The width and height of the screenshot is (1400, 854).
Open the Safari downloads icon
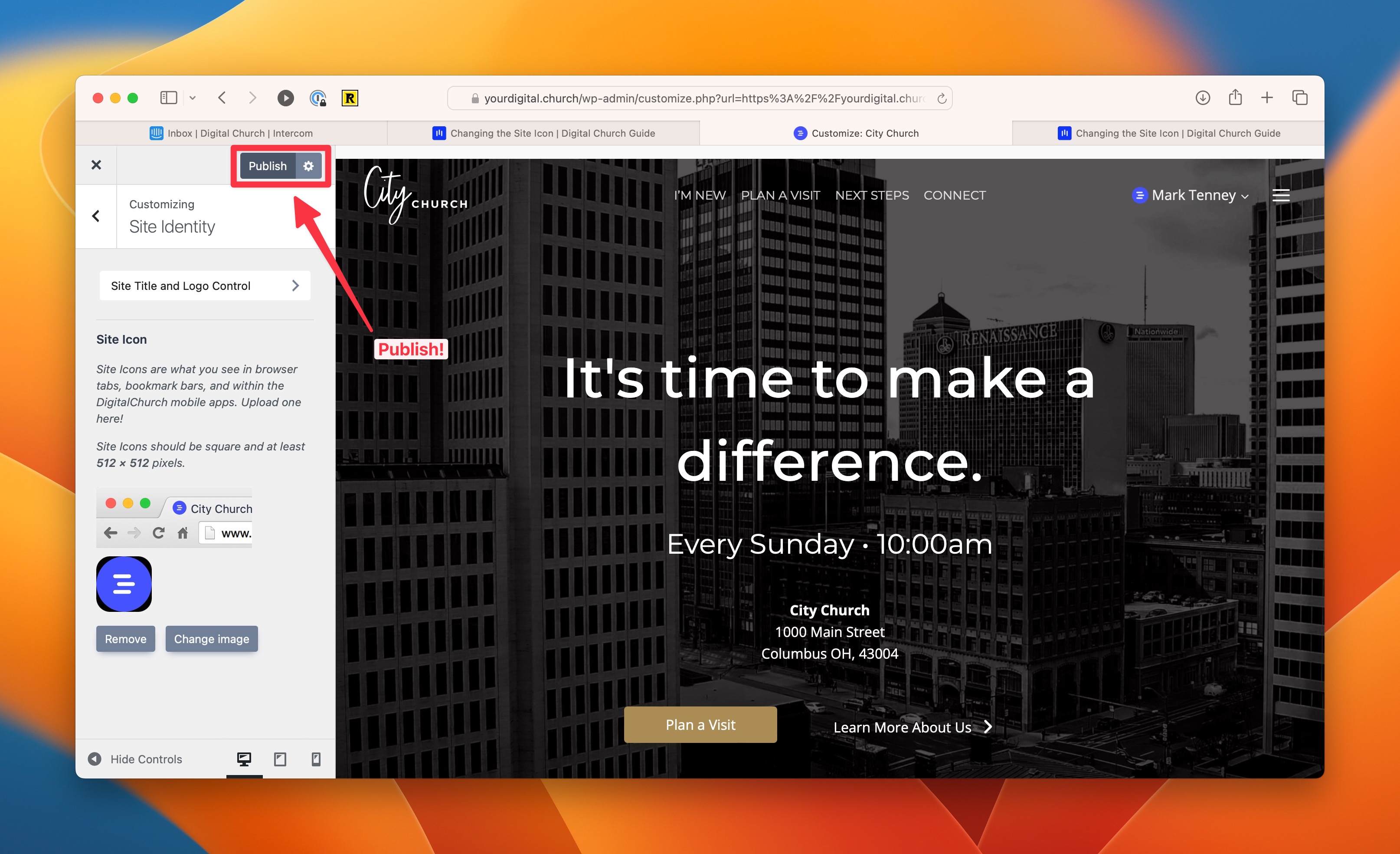(1202, 97)
